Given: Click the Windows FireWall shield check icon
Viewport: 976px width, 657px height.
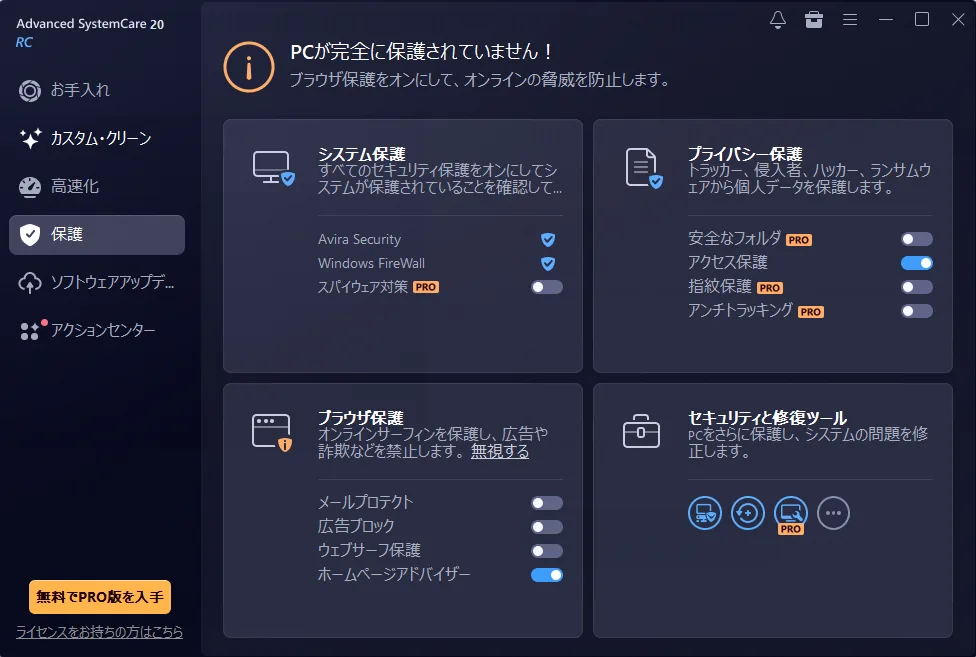Looking at the screenshot, I should [x=548, y=264].
